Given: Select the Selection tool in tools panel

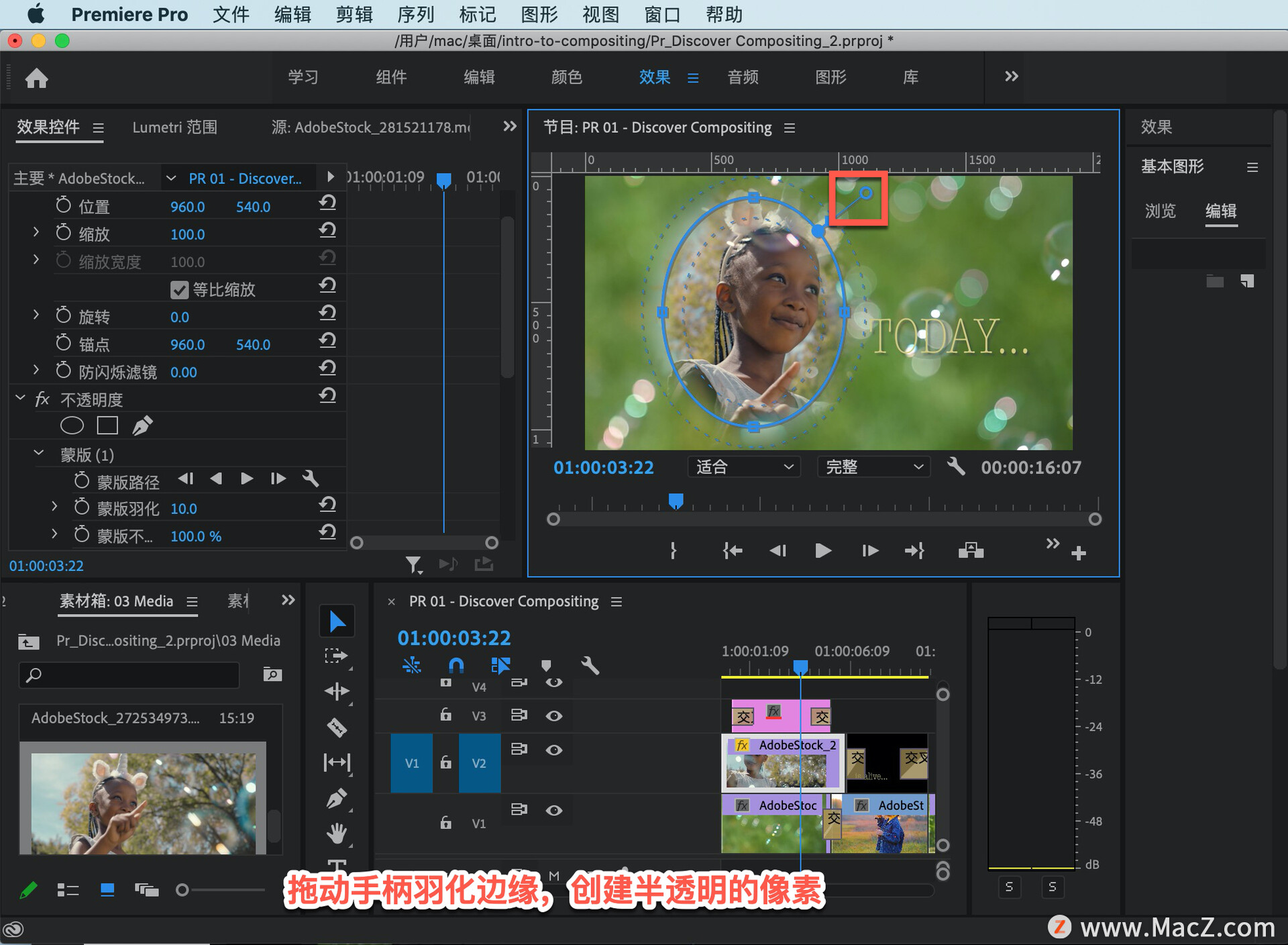Looking at the screenshot, I should [337, 621].
